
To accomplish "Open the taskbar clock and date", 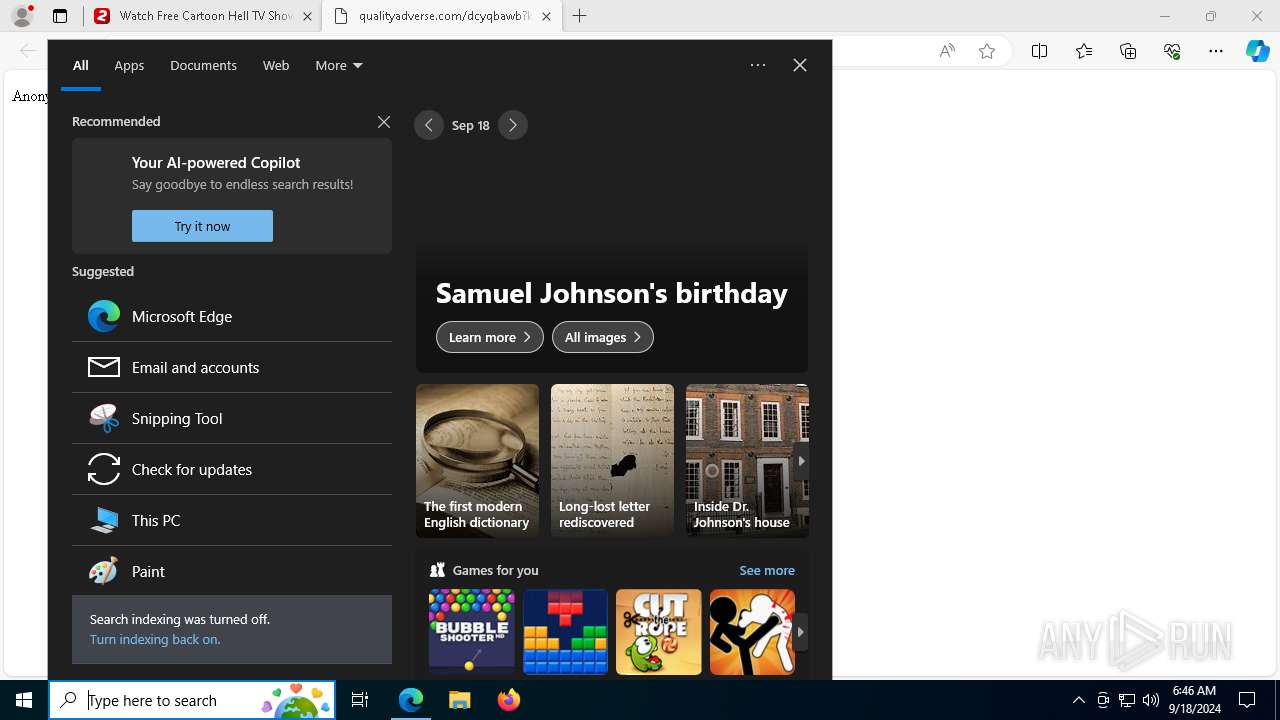I will (1194, 700).
